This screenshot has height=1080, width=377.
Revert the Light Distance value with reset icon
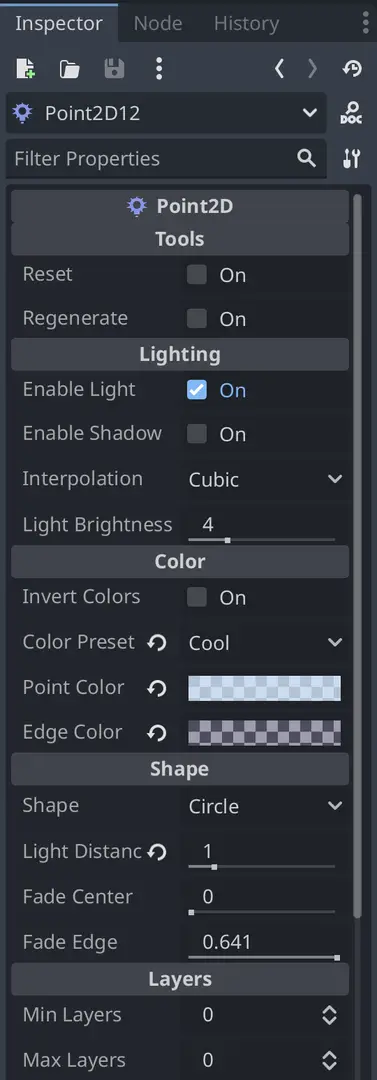click(x=157, y=852)
